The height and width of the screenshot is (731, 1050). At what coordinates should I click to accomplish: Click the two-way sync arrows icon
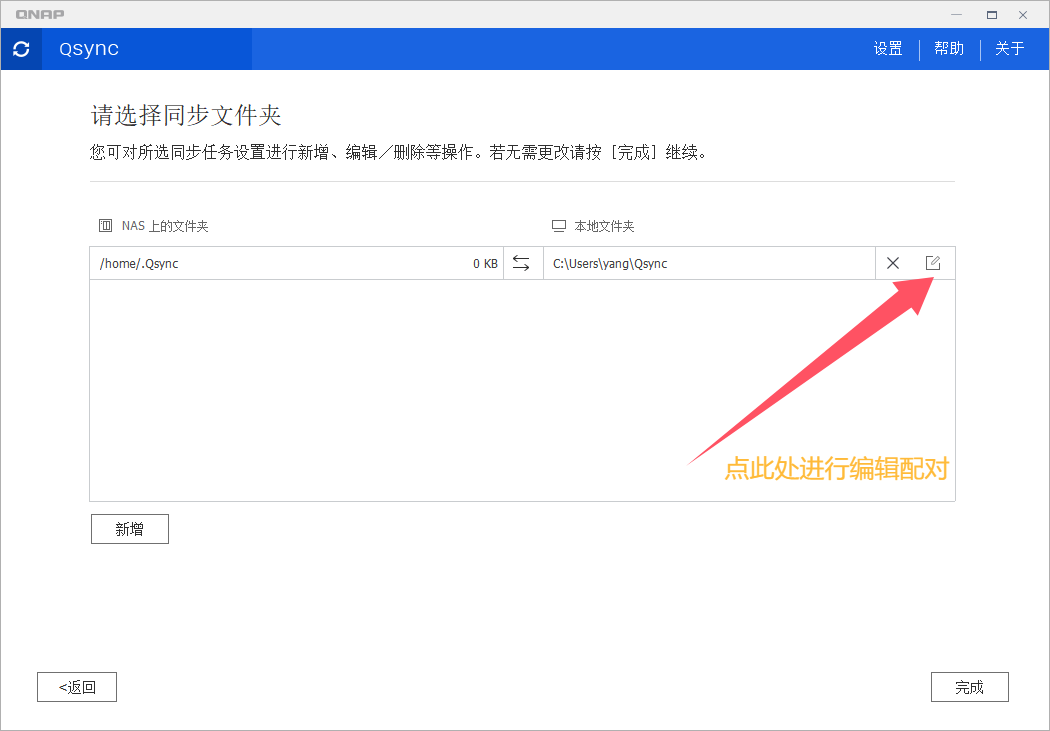click(521, 263)
